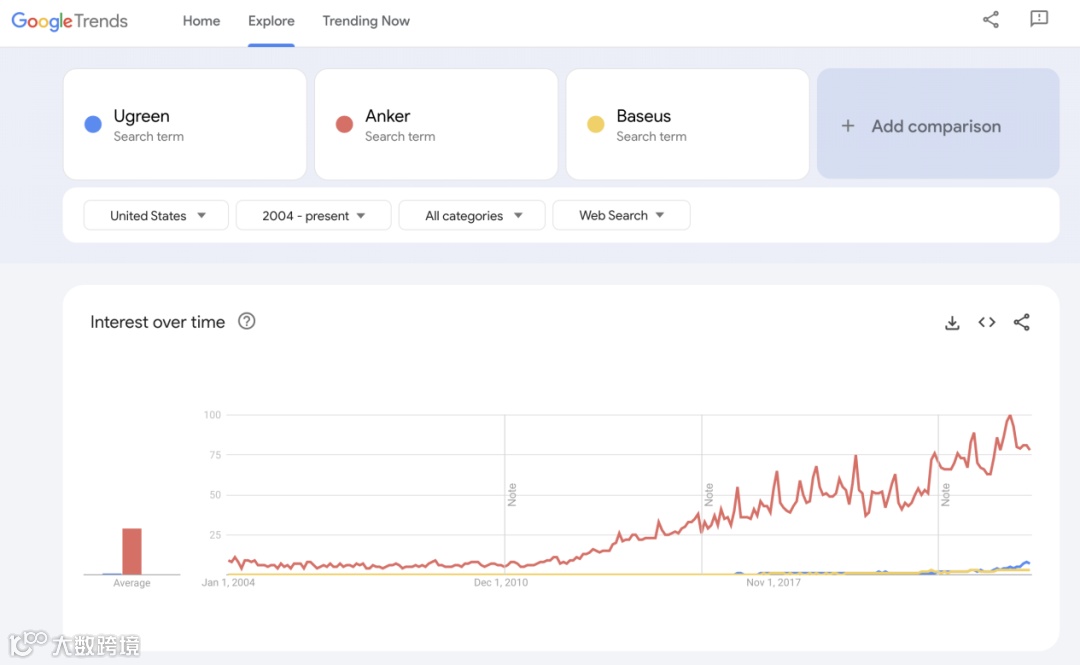Share the Interest over time chart
Viewport: 1080px width, 665px height.
[1021, 322]
